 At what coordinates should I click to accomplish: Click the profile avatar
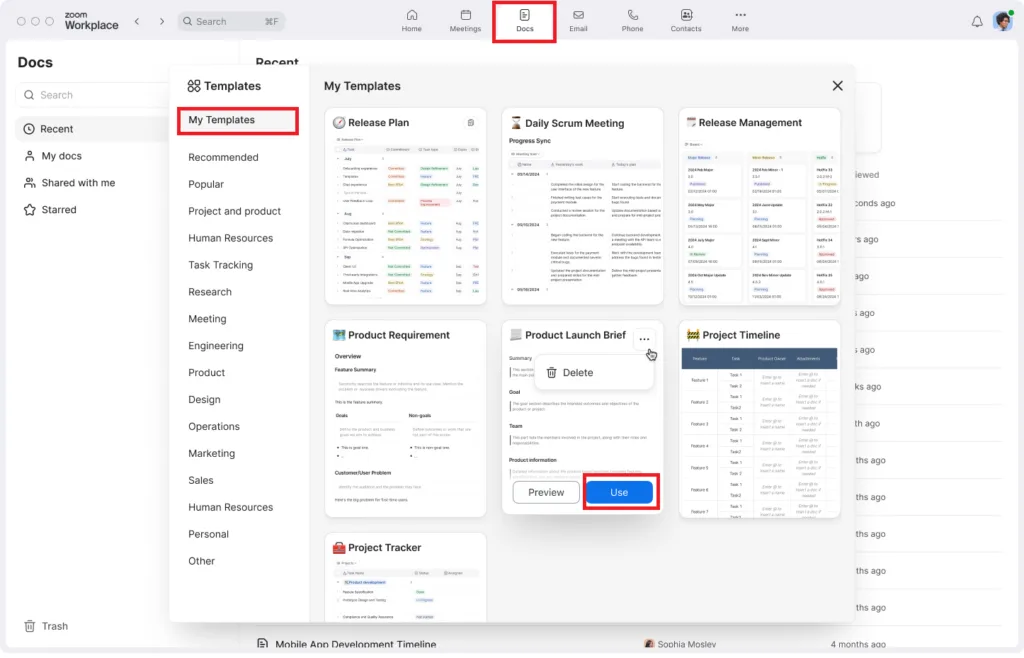(1003, 20)
